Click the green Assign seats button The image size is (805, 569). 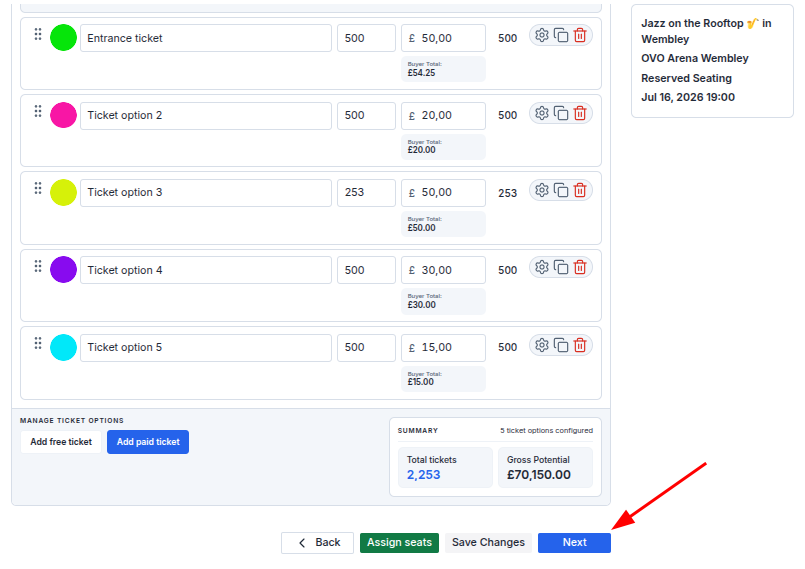coord(399,543)
